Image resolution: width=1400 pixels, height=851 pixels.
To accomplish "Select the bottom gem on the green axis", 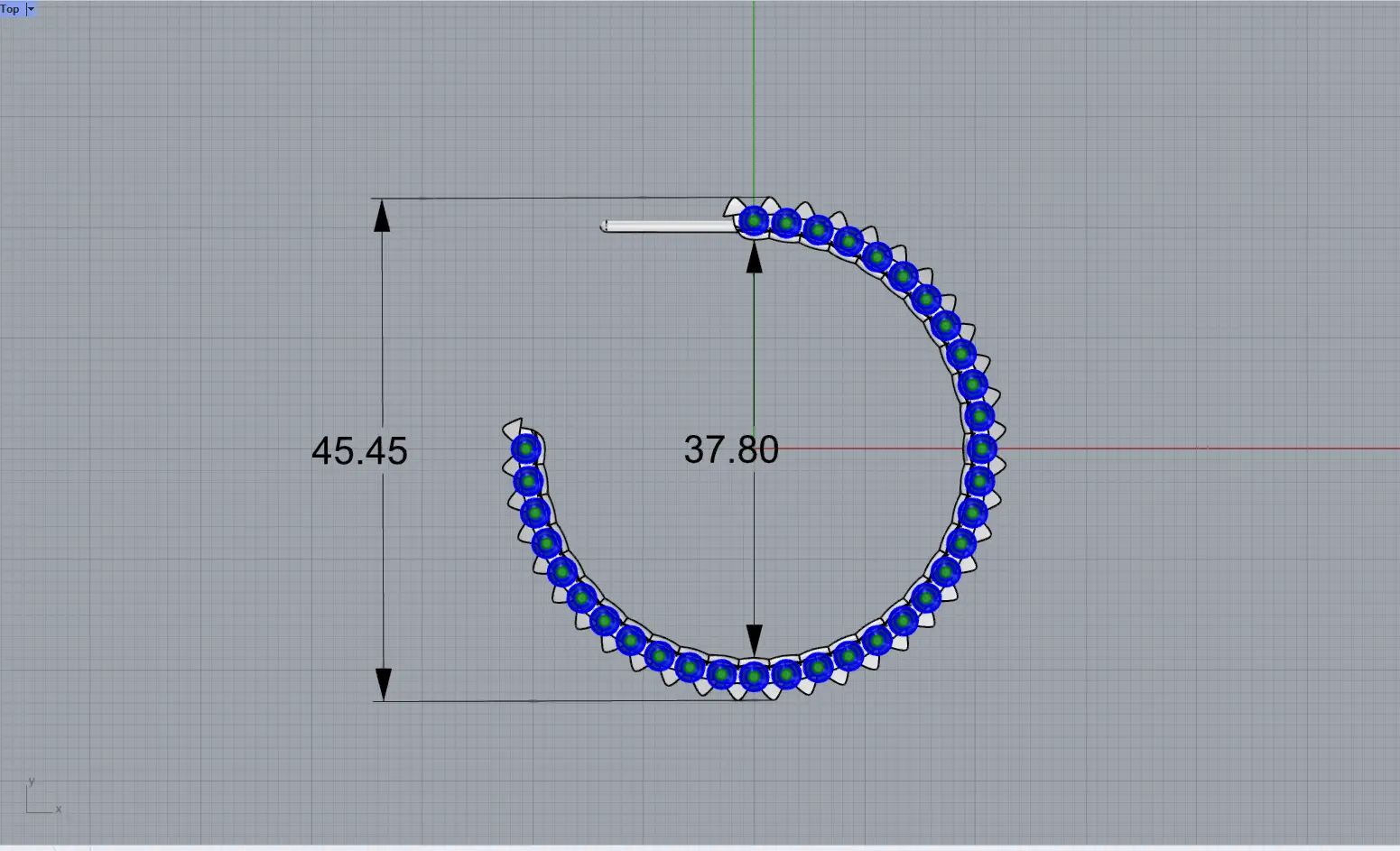I will click(x=754, y=676).
